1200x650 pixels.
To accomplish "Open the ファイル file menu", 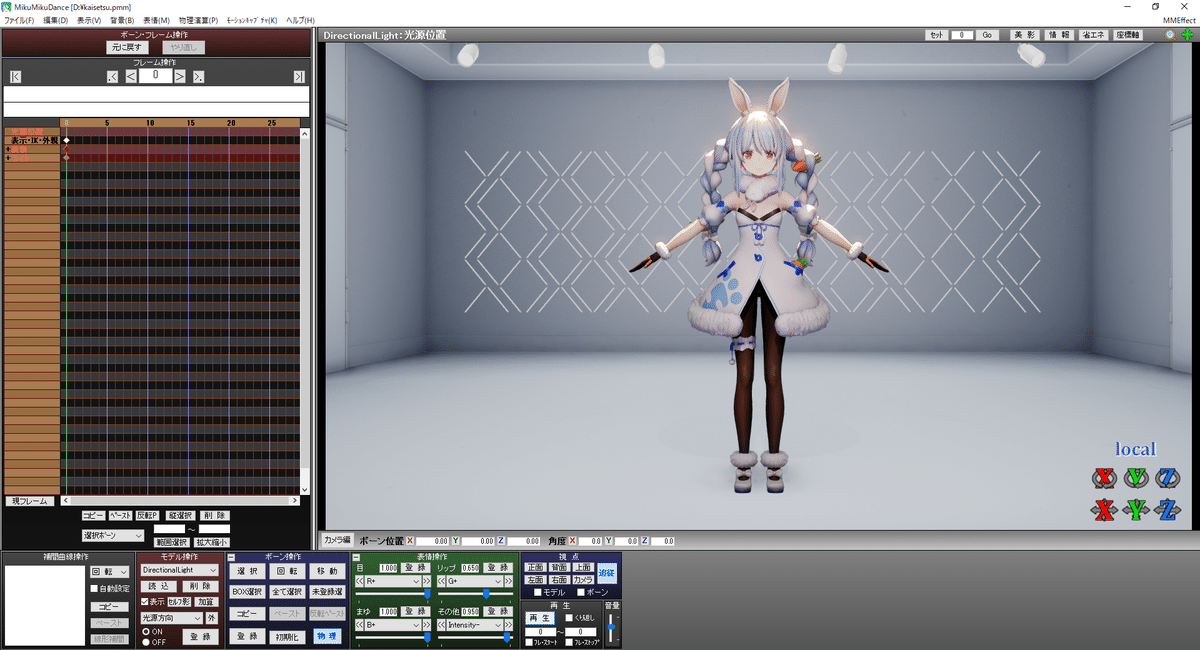I will pyautogui.click(x=20, y=19).
